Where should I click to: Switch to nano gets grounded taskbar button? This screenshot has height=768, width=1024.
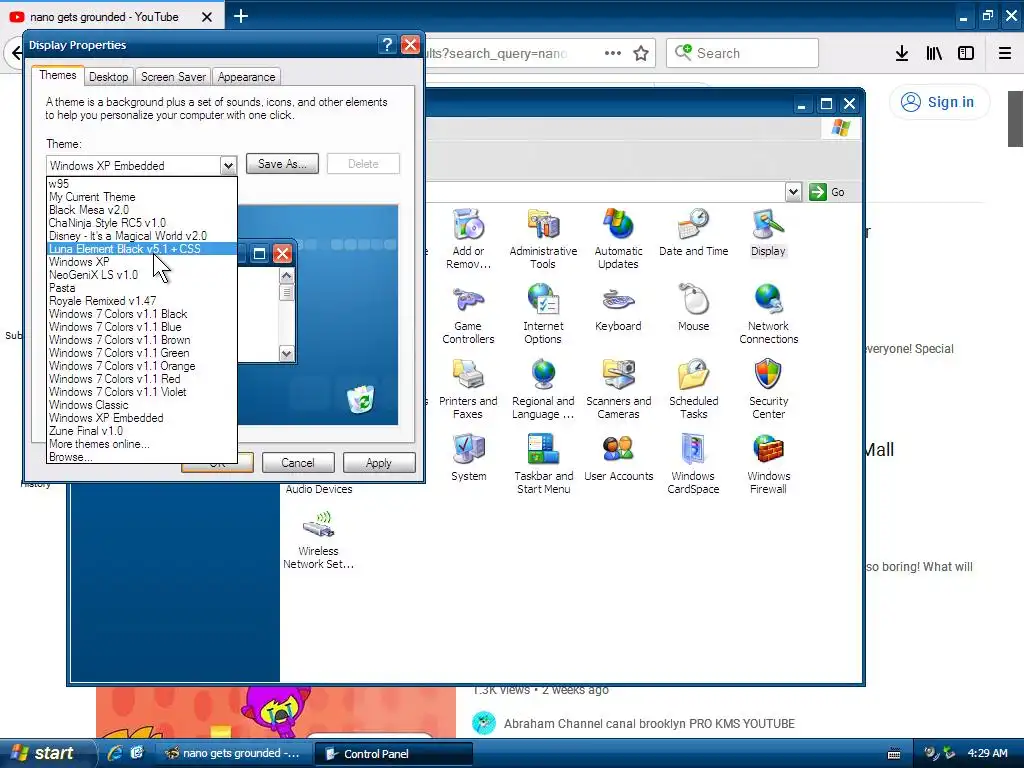(234, 754)
